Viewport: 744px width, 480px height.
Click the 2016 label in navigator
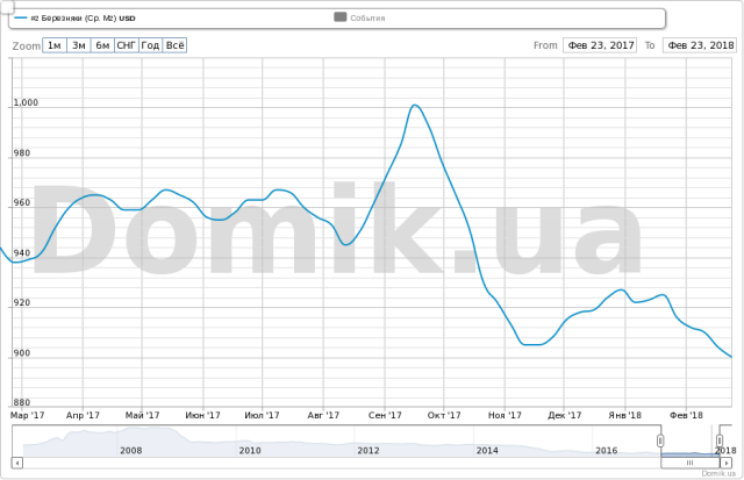click(606, 450)
